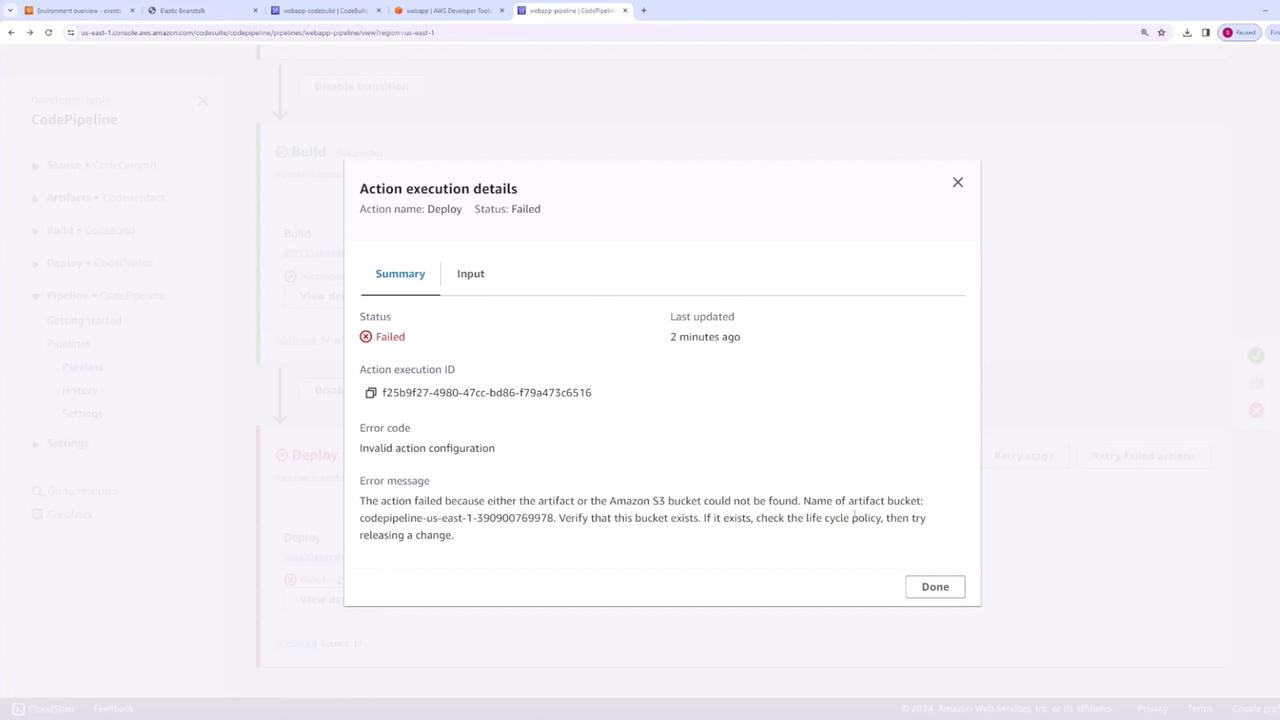Open browser downloads
The image size is (1280, 720).
1187,32
